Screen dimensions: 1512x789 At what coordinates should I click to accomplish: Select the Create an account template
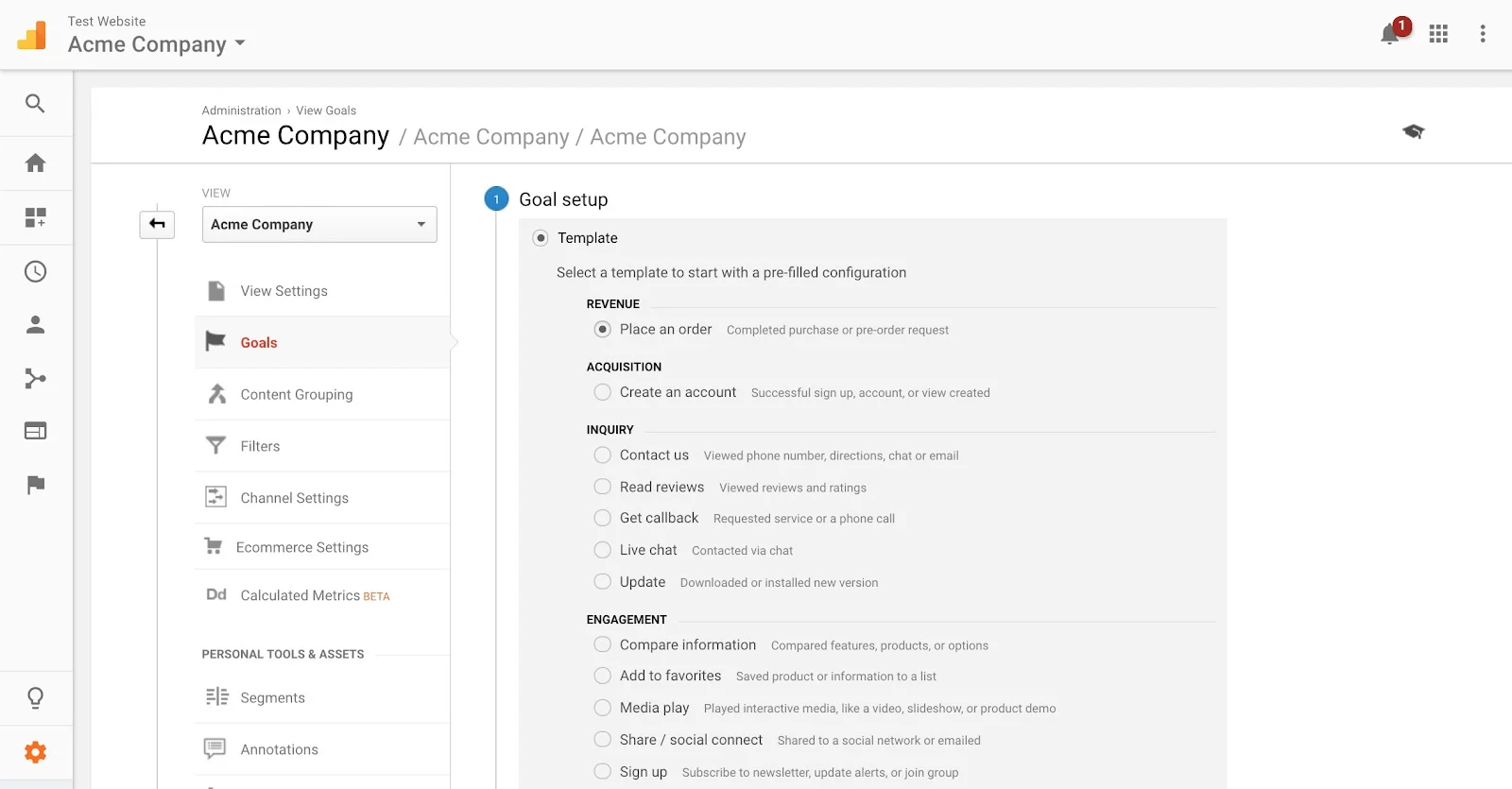click(x=602, y=392)
